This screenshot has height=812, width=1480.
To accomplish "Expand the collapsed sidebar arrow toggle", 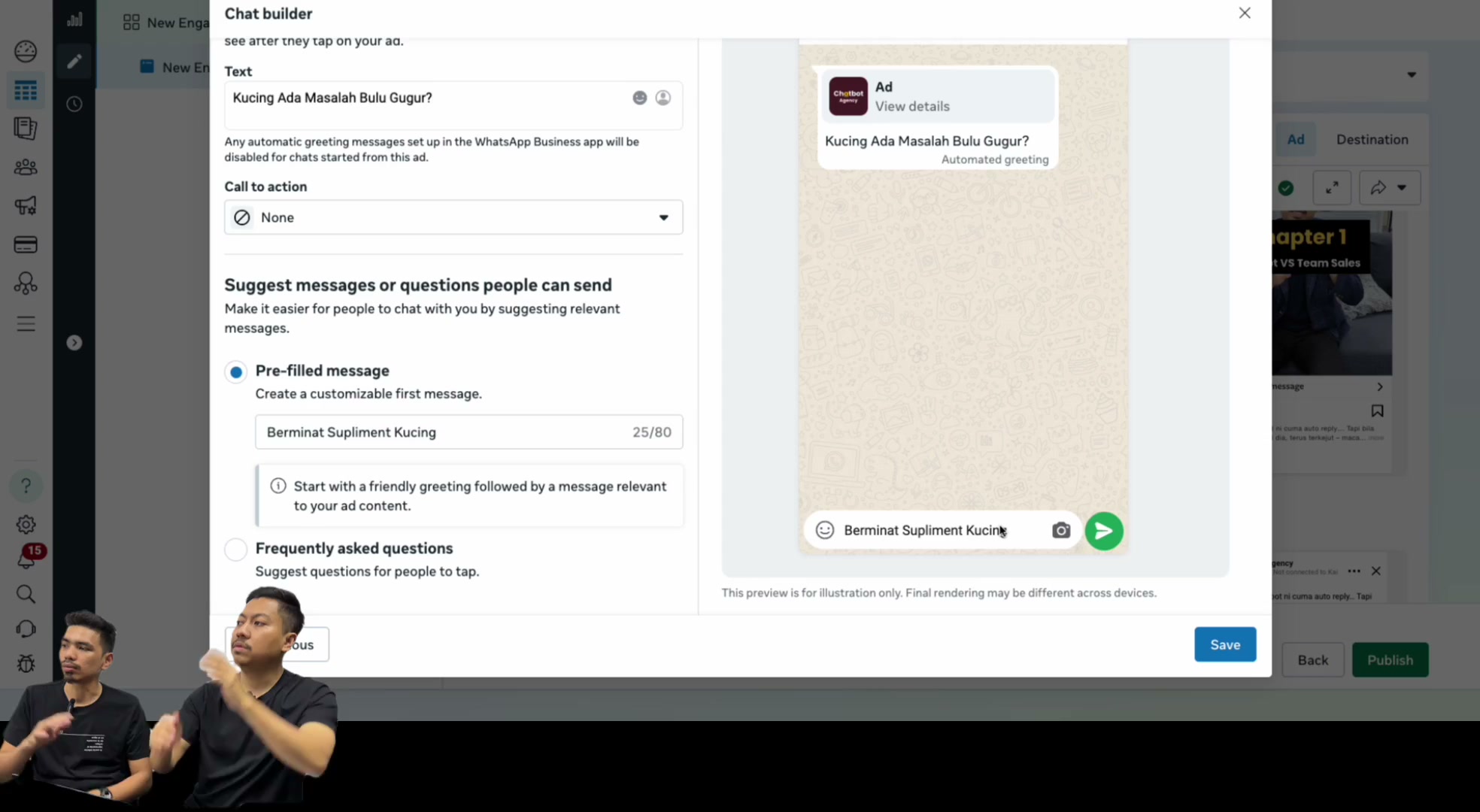I will point(74,343).
